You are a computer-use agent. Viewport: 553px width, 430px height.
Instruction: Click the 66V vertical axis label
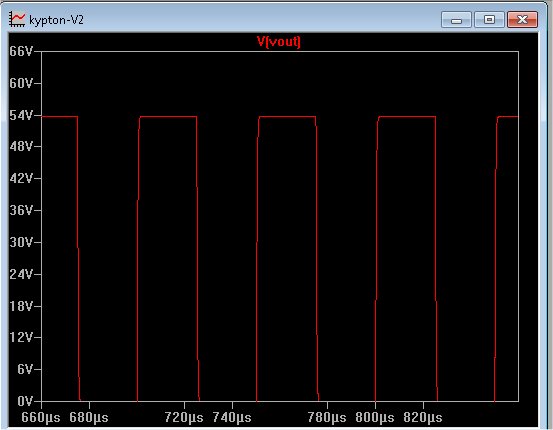click(x=21, y=52)
